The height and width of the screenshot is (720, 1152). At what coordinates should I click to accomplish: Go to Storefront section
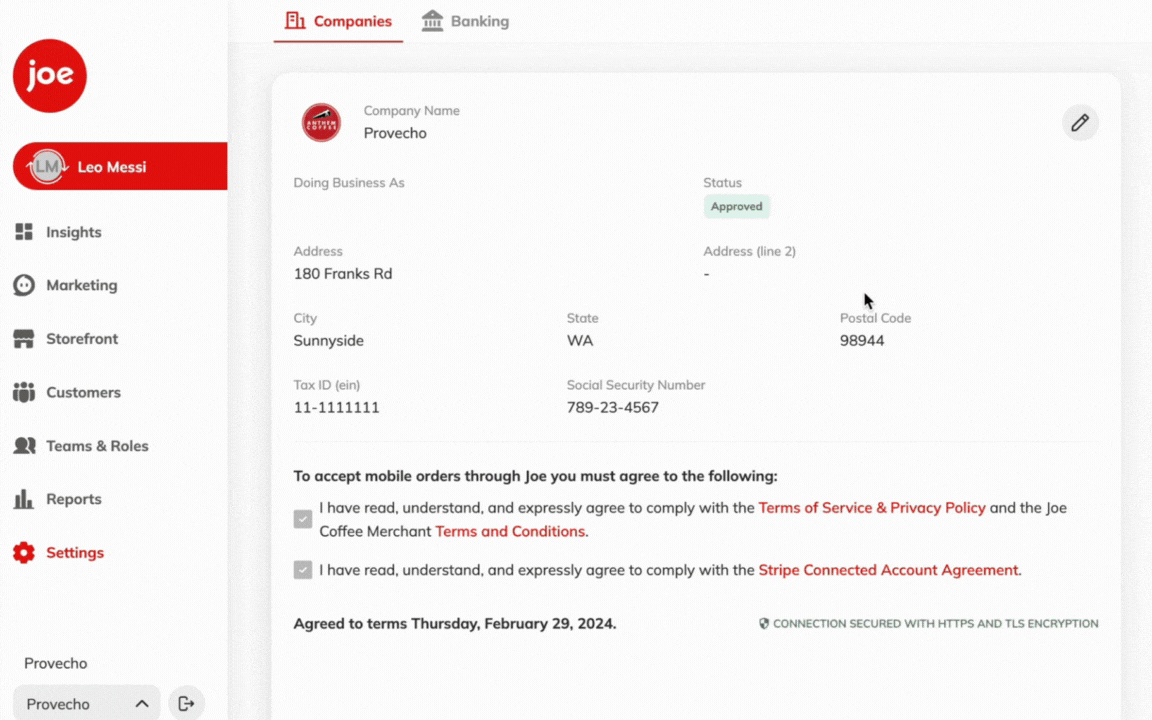(x=82, y=339)
